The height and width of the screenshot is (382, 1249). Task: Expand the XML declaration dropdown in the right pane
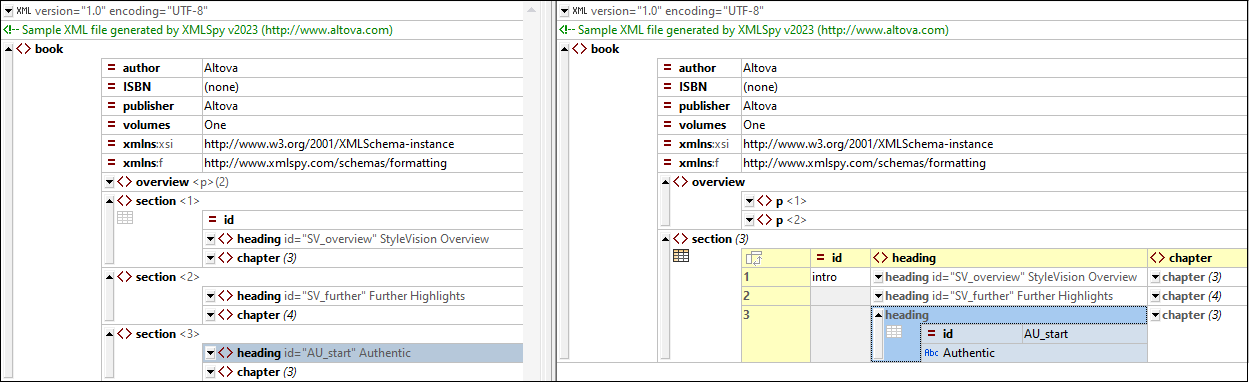(564, 11)
